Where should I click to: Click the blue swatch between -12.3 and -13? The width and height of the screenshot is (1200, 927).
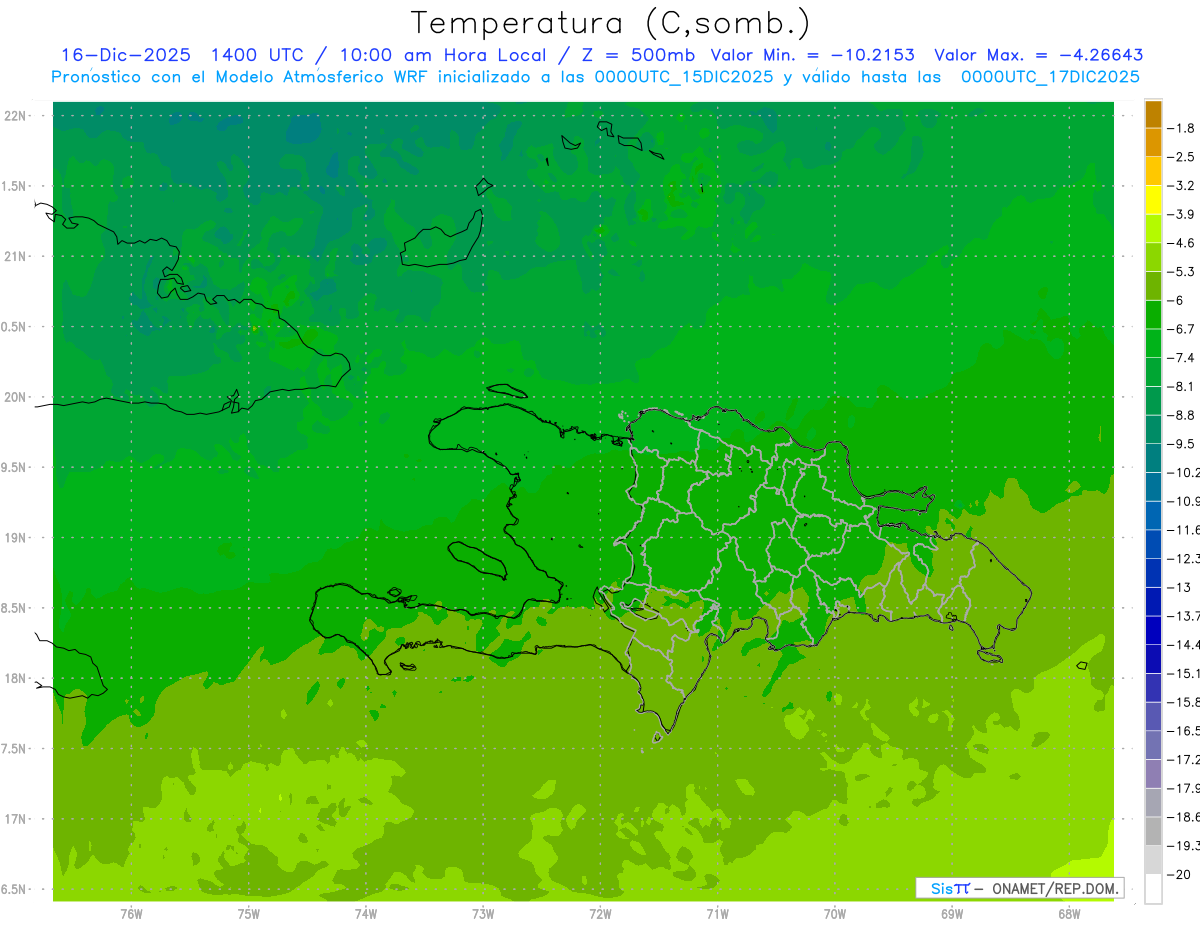pos(1153,573)
